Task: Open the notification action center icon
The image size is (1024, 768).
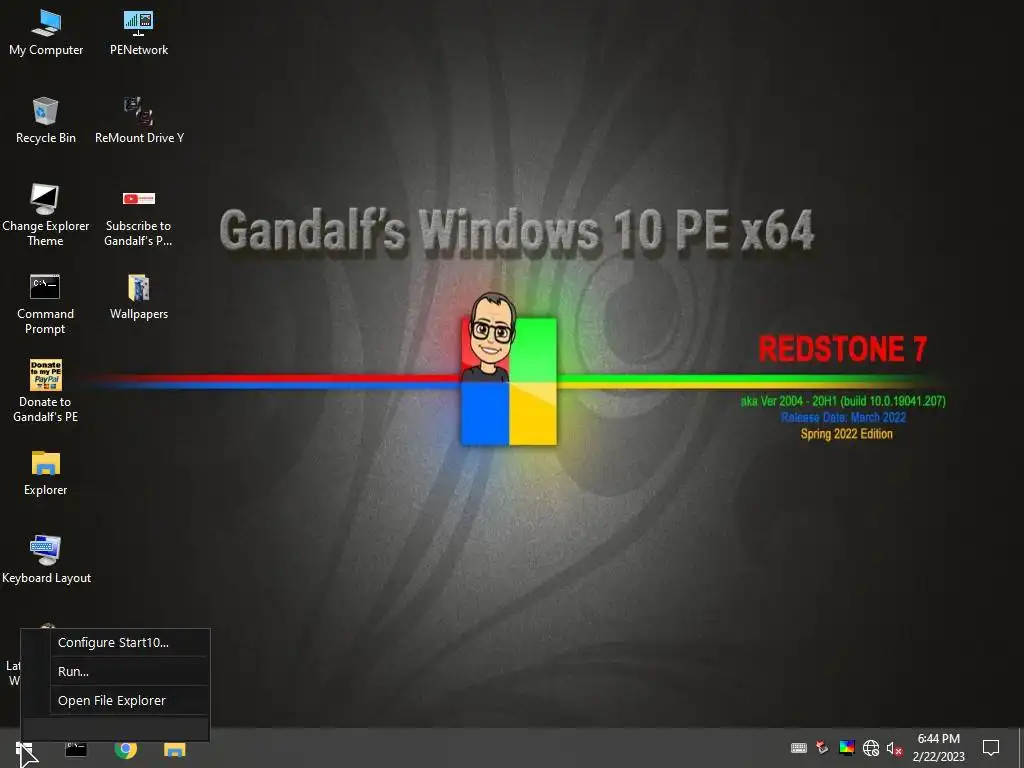Action: click(991, 748)
